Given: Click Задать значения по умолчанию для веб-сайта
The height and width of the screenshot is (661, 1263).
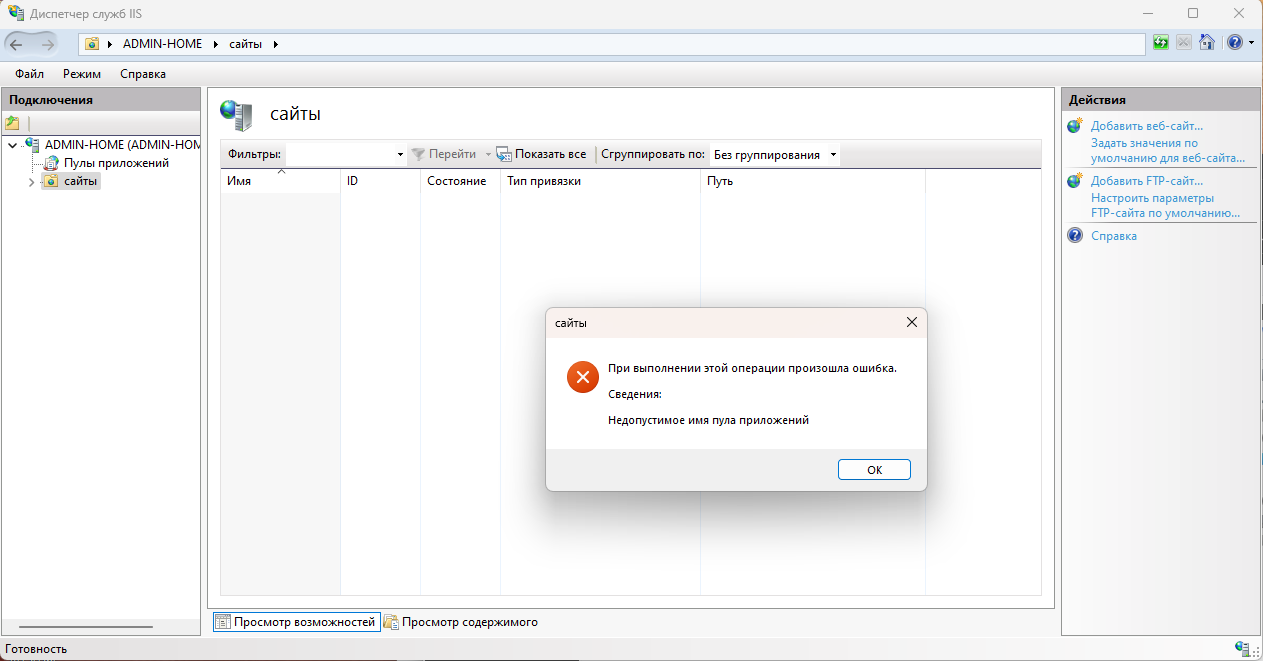Looking at the screenshot, I should (x=1168, y=150).
